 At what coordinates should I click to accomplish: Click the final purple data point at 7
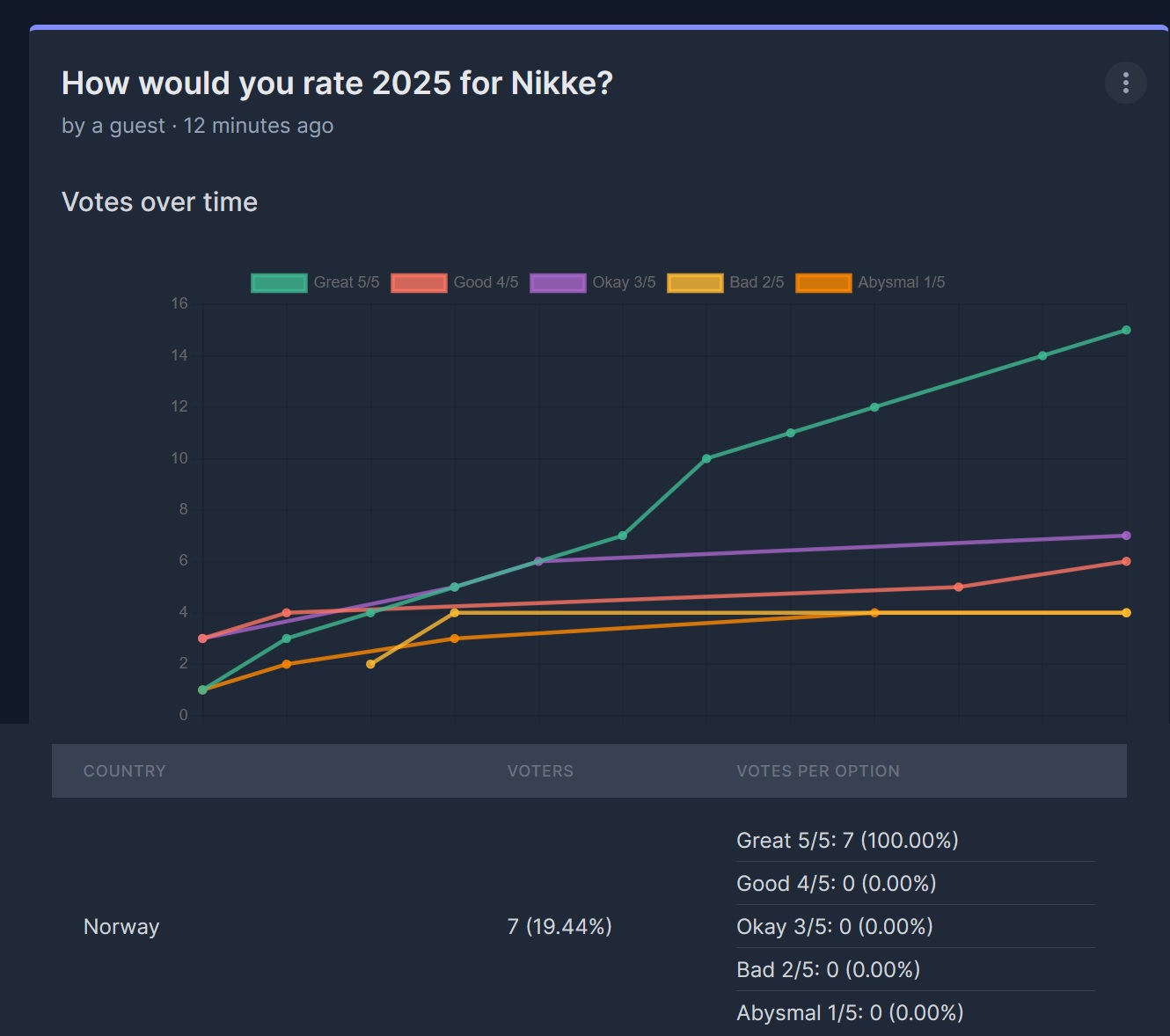[x=1126, y=536]
